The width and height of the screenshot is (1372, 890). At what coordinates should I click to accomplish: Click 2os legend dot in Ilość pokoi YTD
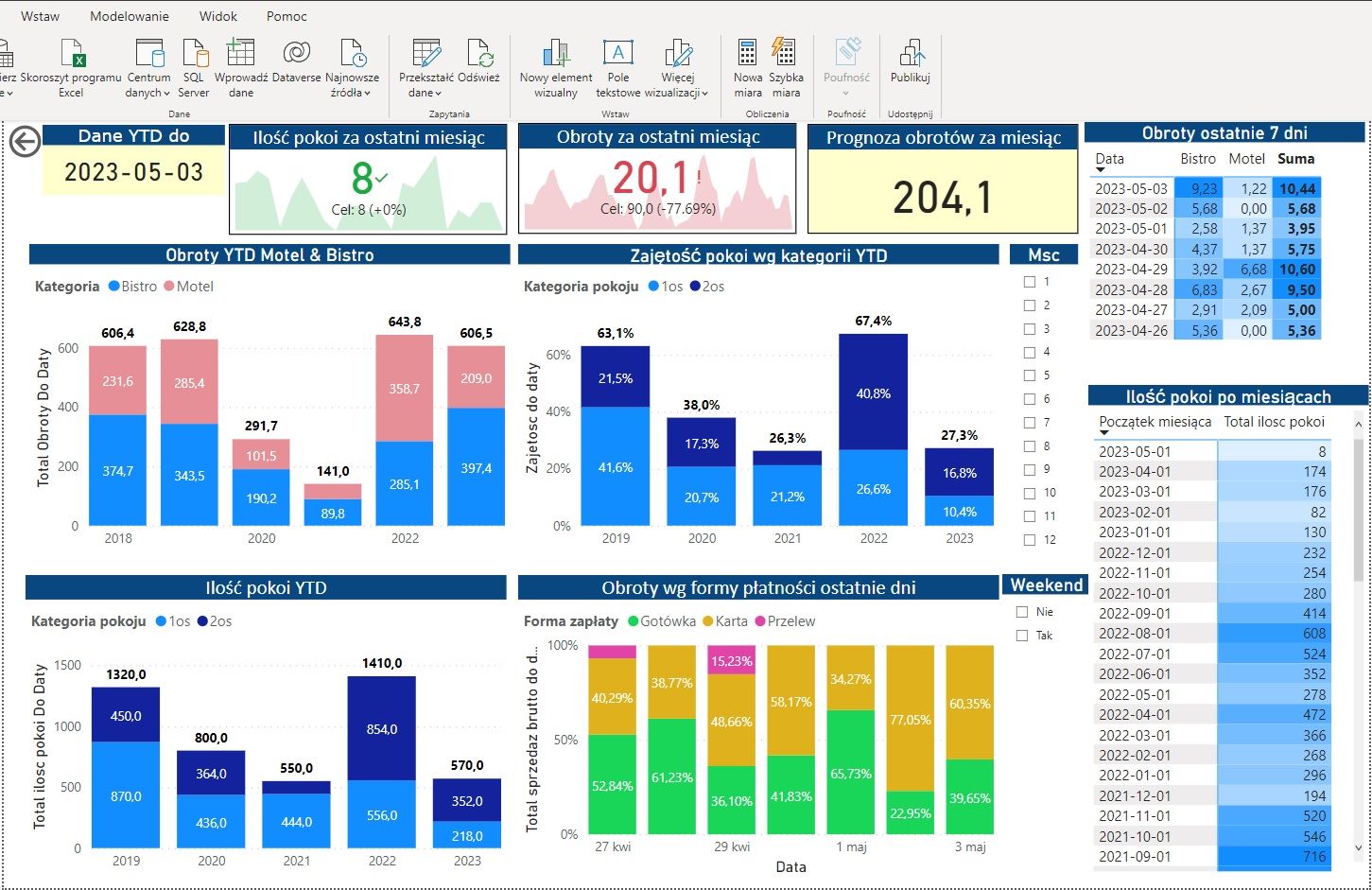coord(202,621)
